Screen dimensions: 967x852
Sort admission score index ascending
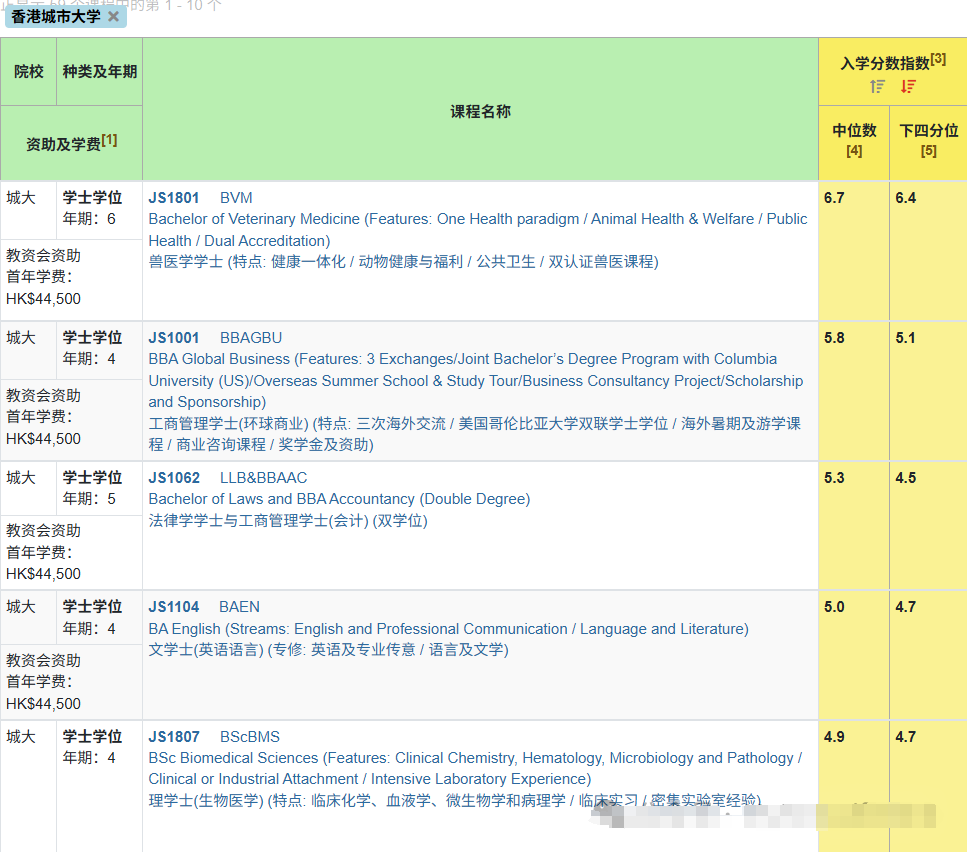tap(878, 86)
